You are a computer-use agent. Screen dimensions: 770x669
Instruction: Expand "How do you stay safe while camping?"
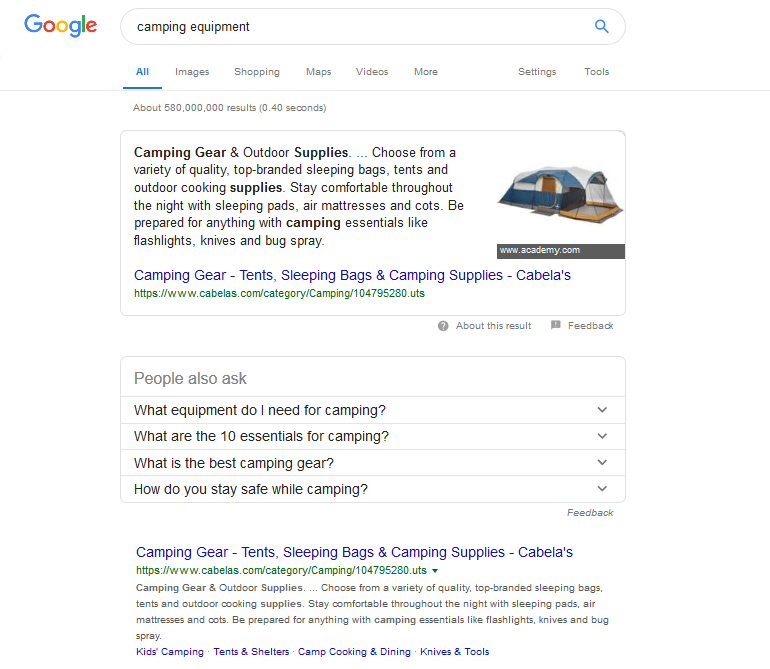click(373, 489)
